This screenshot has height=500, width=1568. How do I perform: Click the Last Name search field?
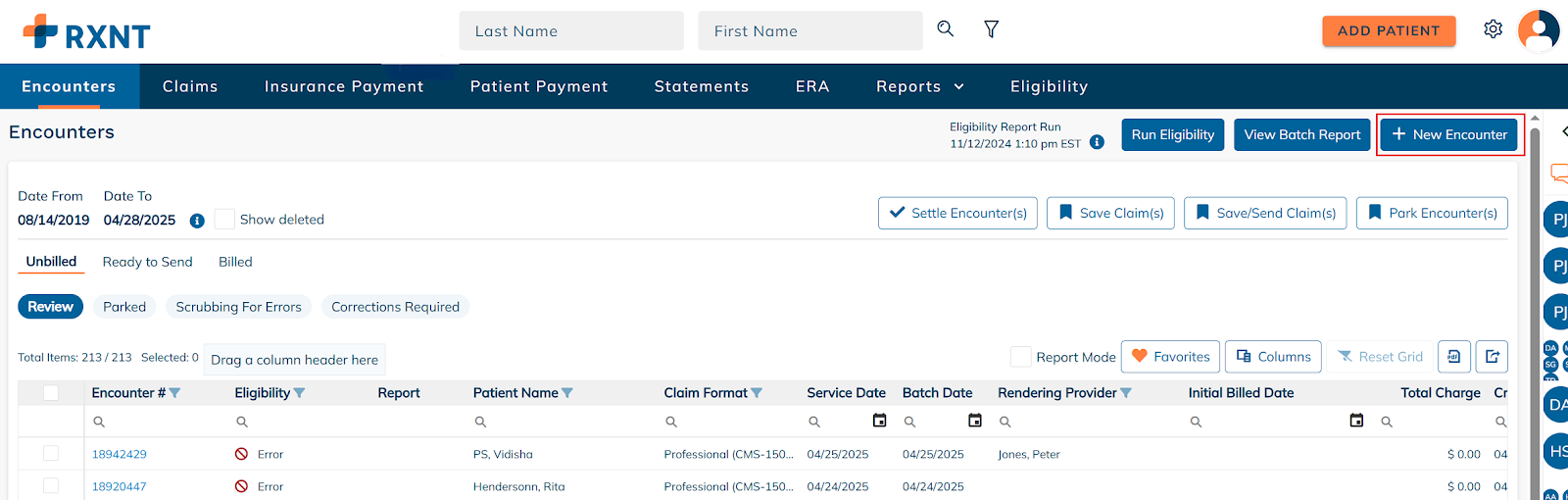571,31
